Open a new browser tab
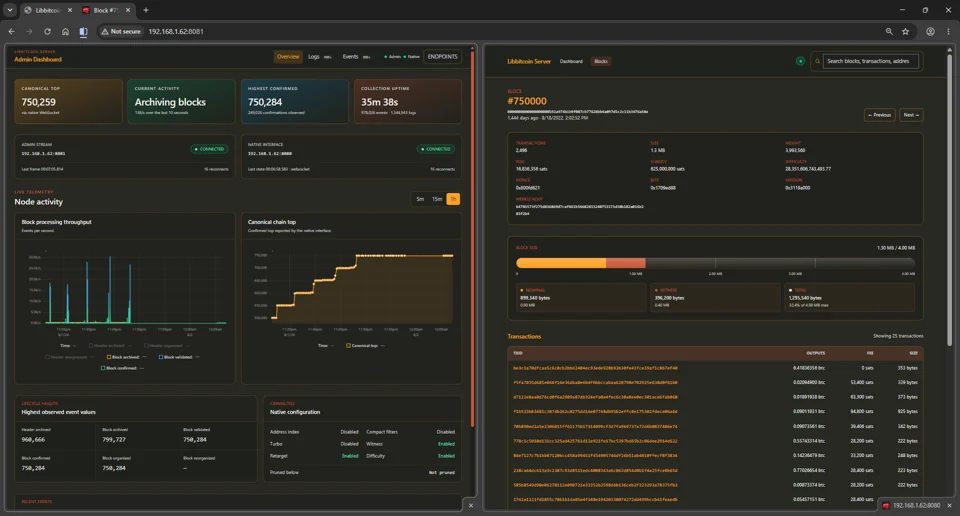Image resolution: width=960 pixels, height=516 pixels. 146,10
